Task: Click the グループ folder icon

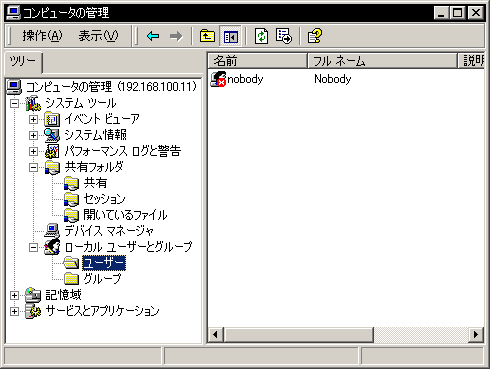Action: coord(71,279)
